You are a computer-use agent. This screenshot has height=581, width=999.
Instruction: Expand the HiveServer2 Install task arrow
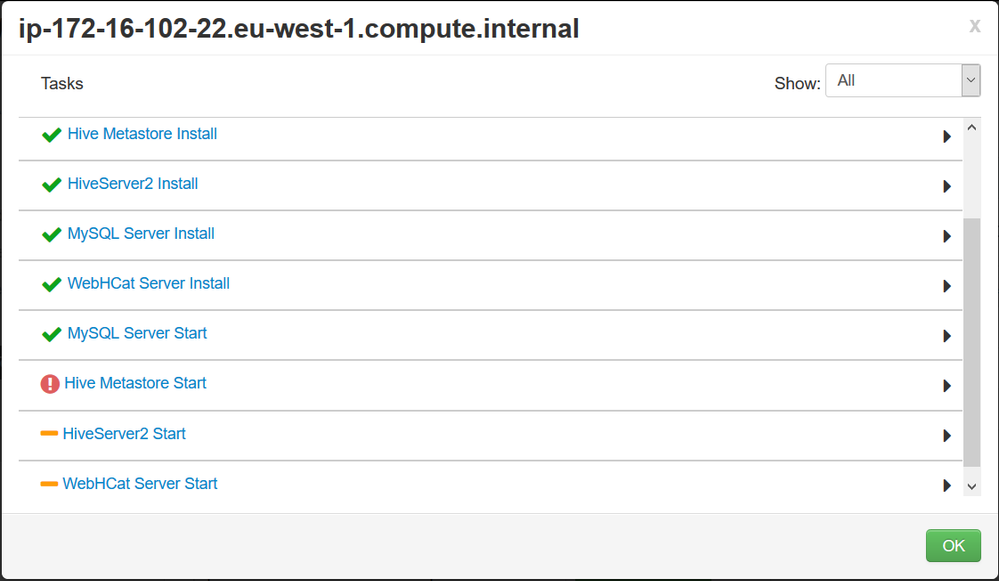(946, 186)
